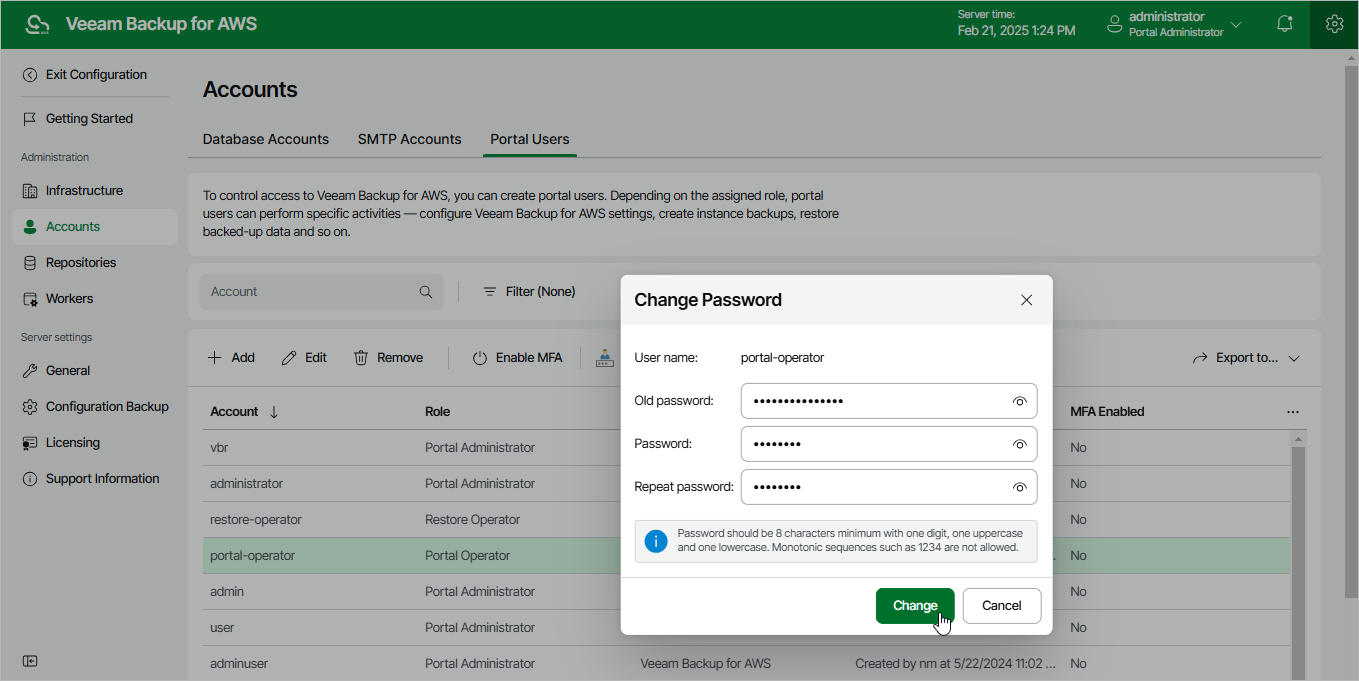
Task: Click the Remove trash icon
Action: pyautogui.click(x=361, y=358)
